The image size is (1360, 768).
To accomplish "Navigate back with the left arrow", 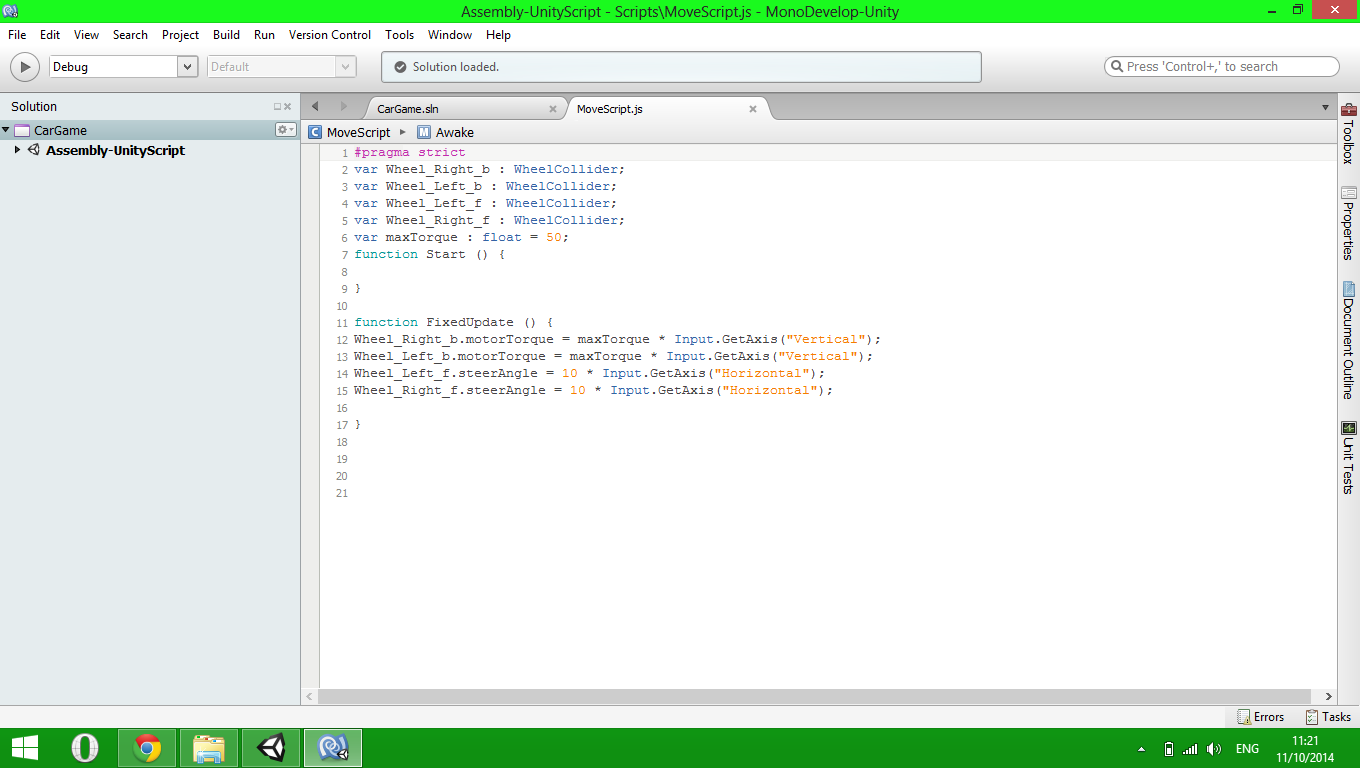I will 316,106.
